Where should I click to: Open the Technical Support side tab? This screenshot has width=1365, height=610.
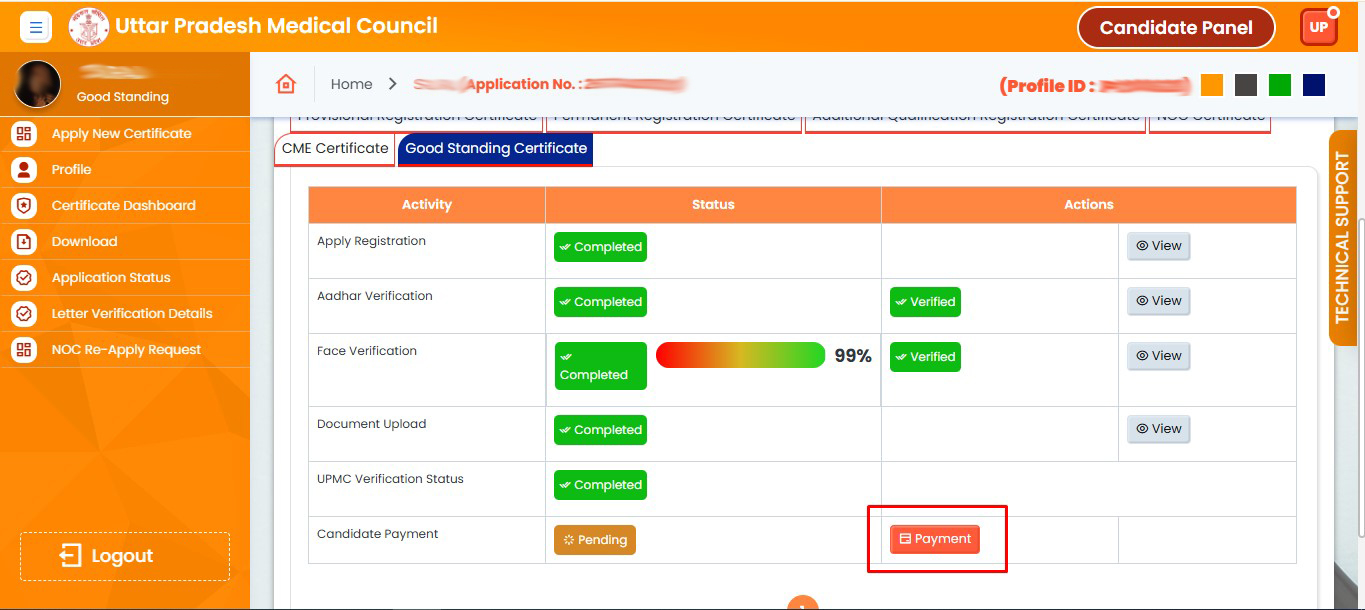pos(1342,238)
